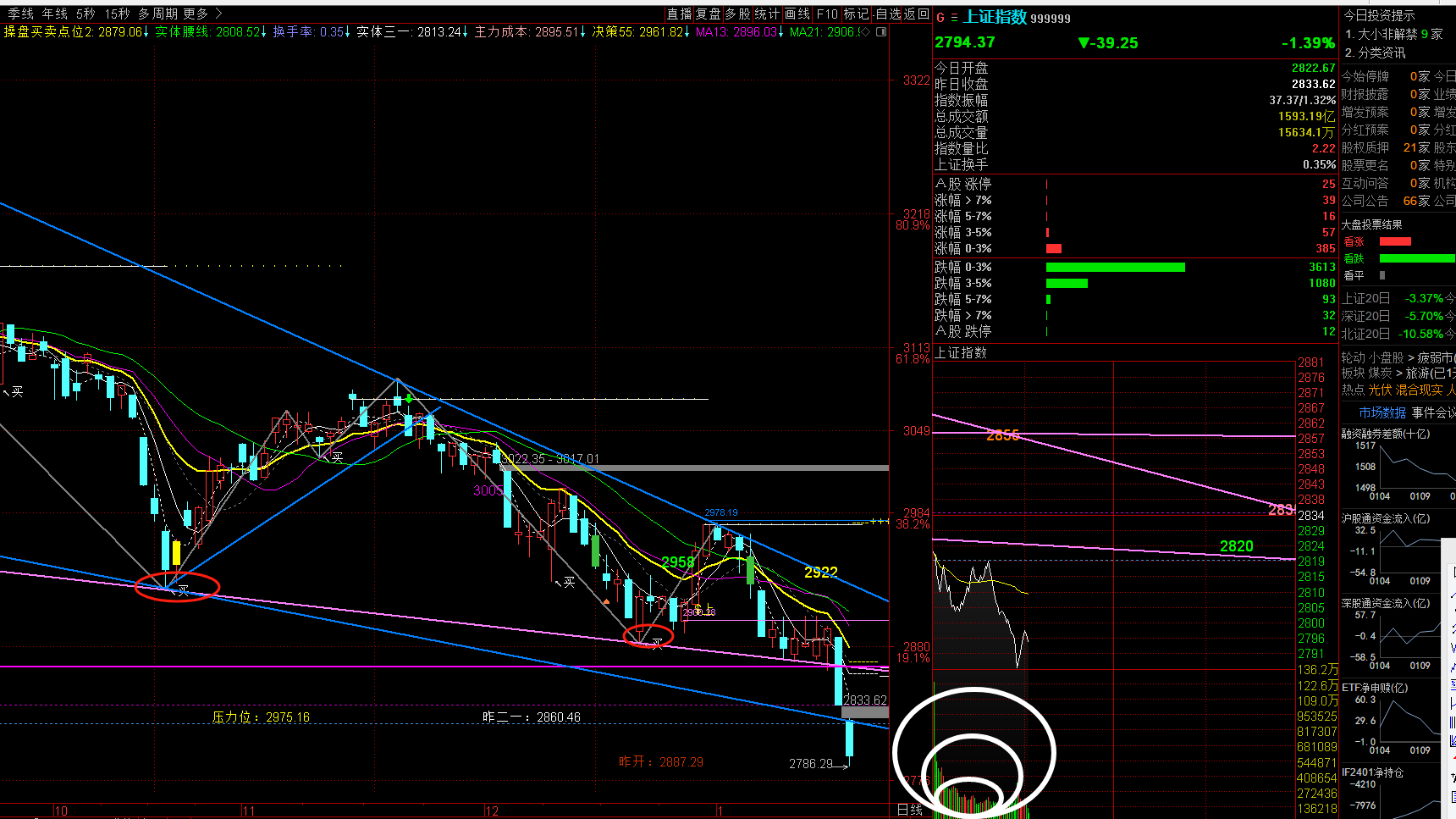Click the 2978.19 high price marker
The width and height of the screenshot is (1456, 819).
pyautogui.click(x=721, y=512)
